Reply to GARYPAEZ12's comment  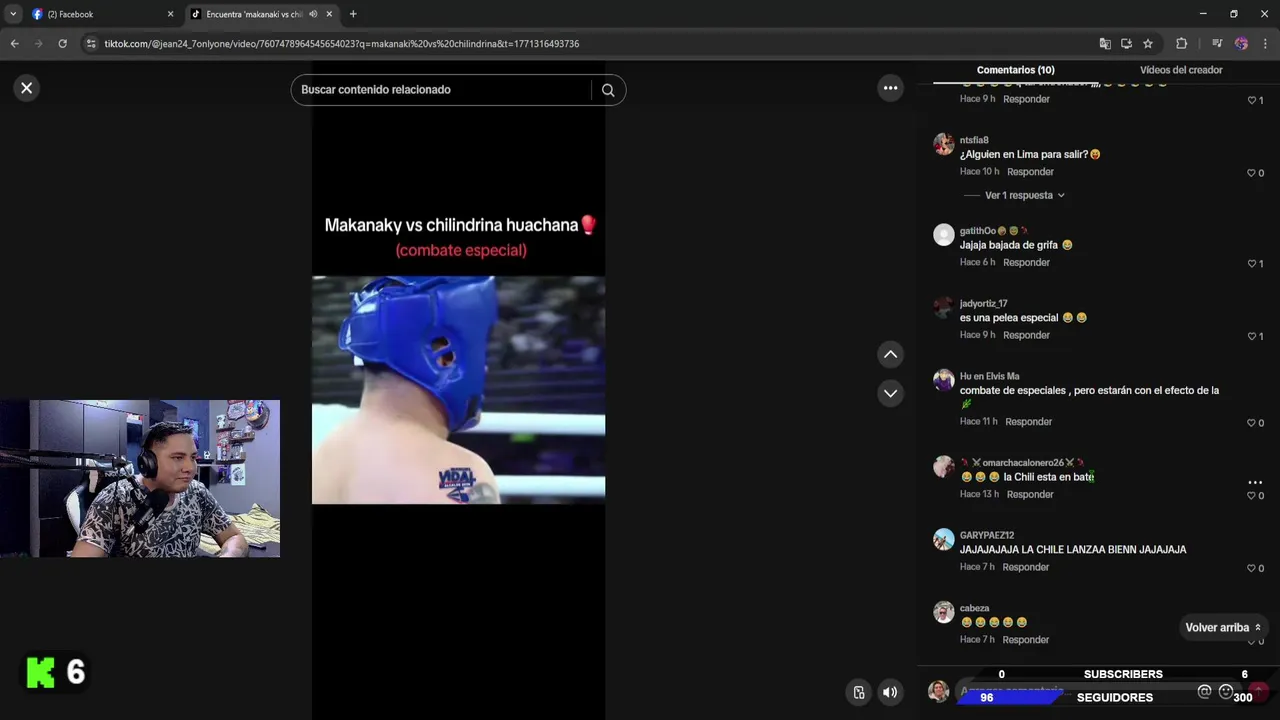click(x=1026, y=567)
